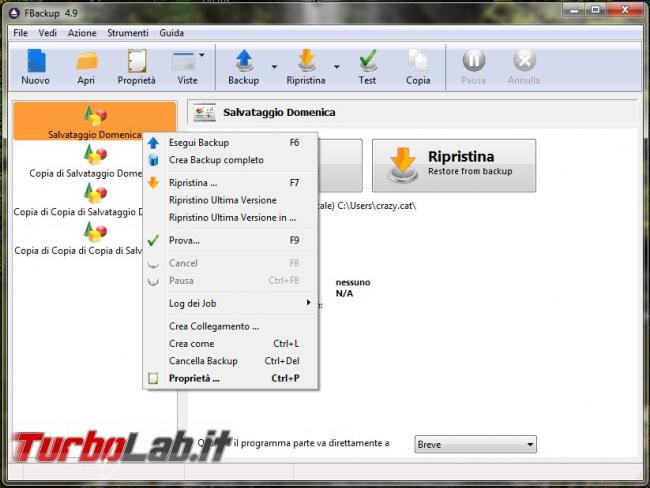Open the File menu
The image size is (650, 488).
tap(21, 33)
